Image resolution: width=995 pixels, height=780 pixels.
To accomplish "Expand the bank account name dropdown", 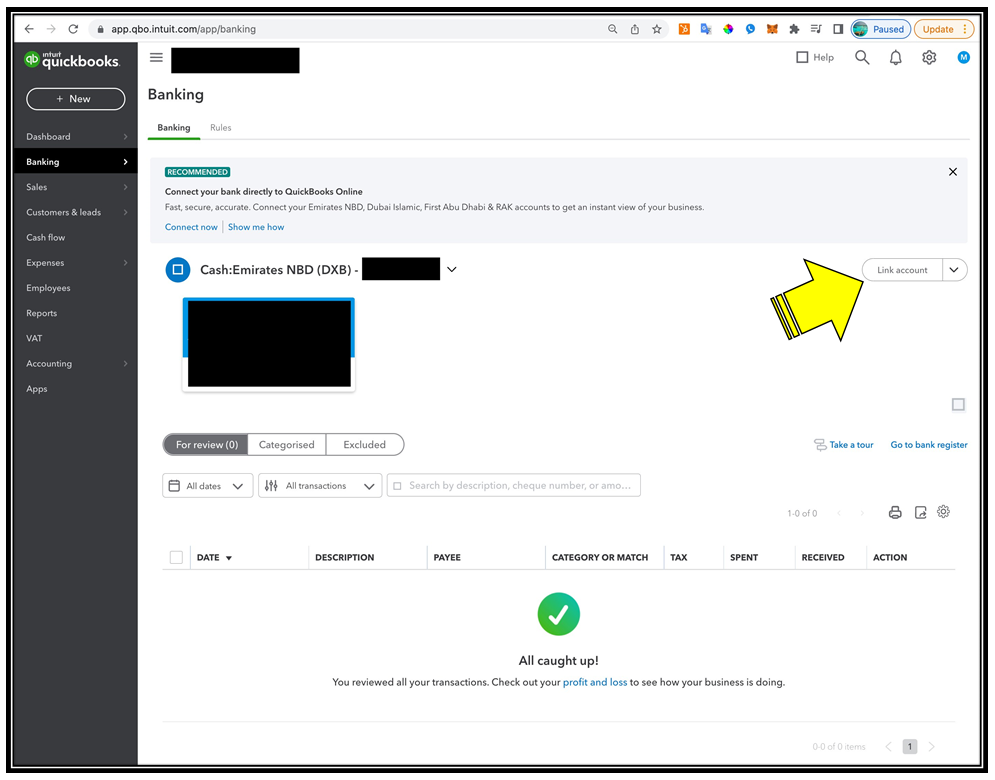I will click(452, 270).
